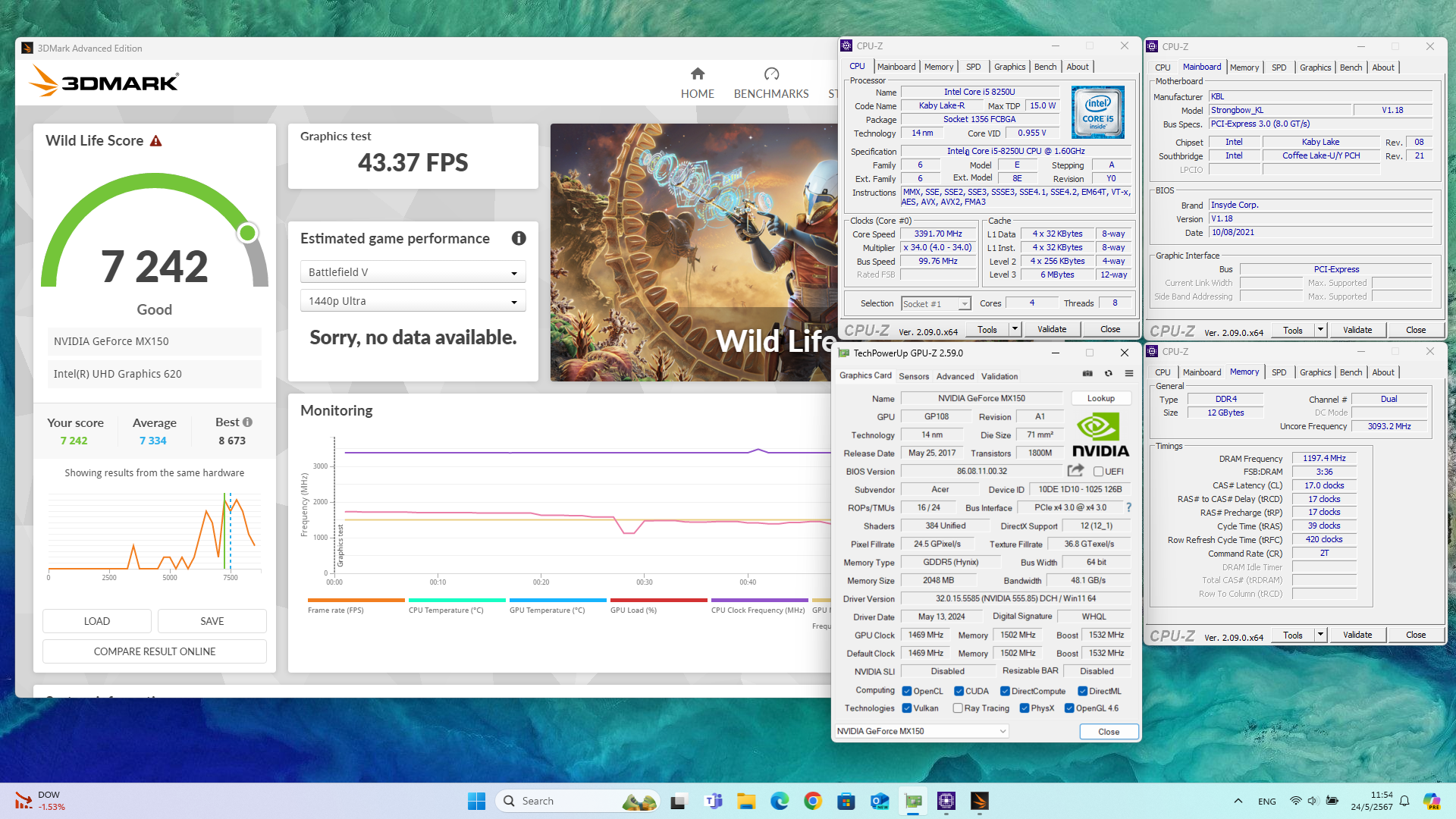Open Bench tab in CPU-Z CPU window
The image size is (1456, 819).
pyautogui.click(x=1045, y=67)
